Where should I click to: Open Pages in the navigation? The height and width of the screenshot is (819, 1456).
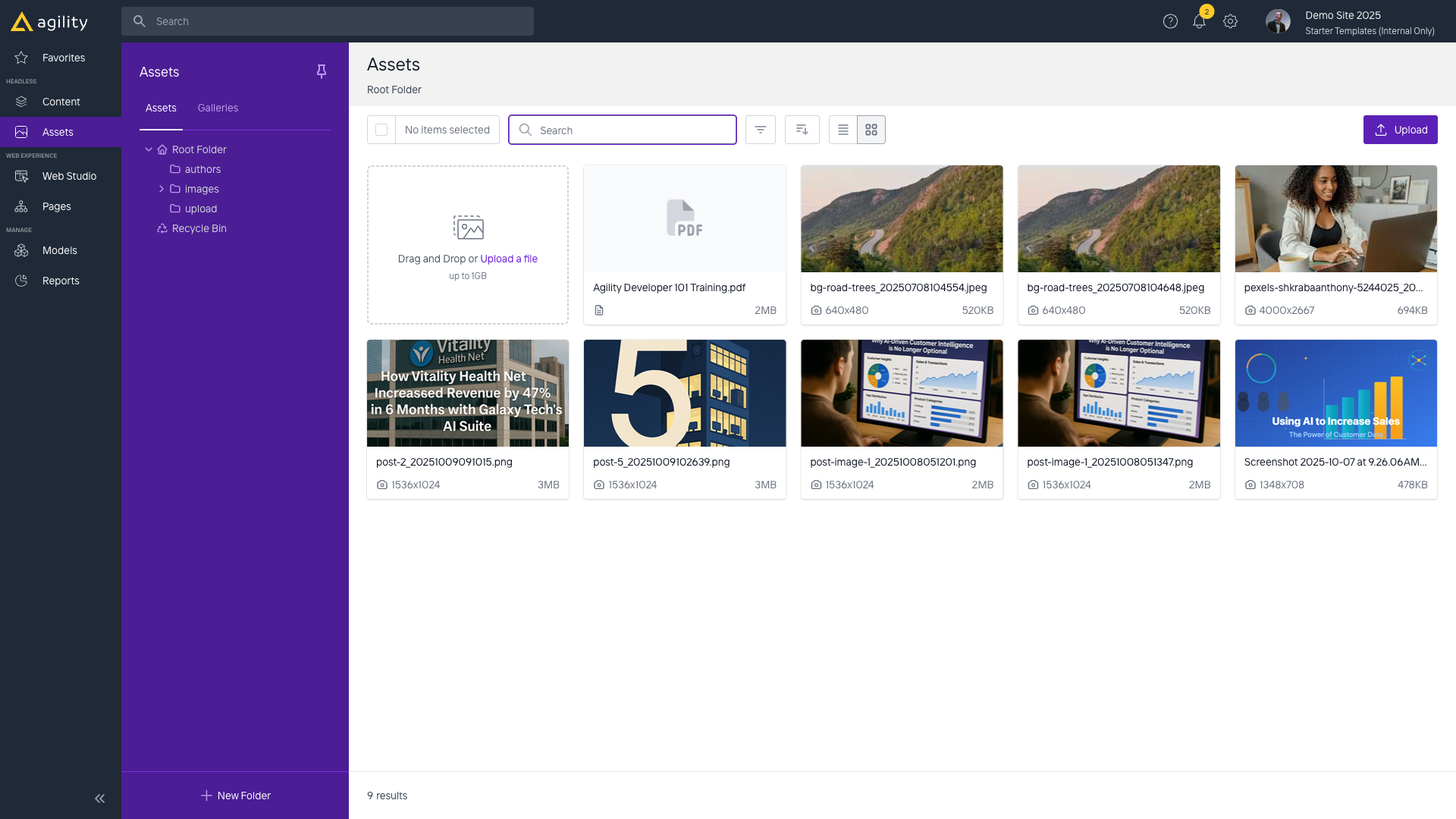click(x=61, y=206)
